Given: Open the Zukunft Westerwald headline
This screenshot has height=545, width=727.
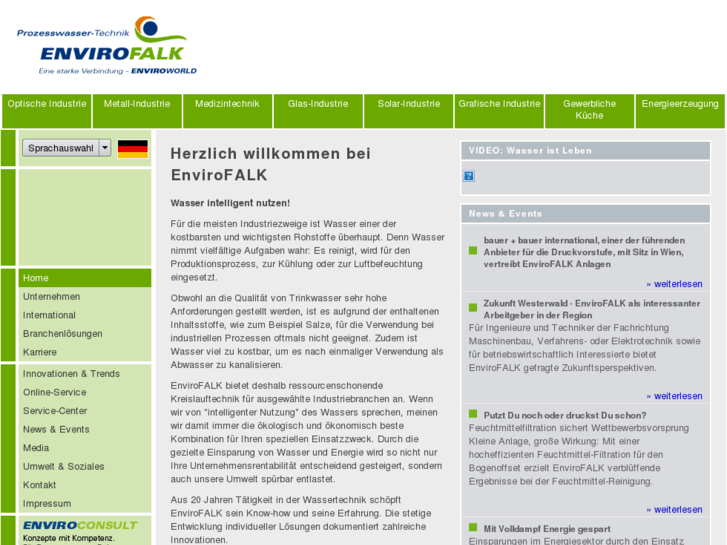Looking at the screenshot, I should 592,309.
